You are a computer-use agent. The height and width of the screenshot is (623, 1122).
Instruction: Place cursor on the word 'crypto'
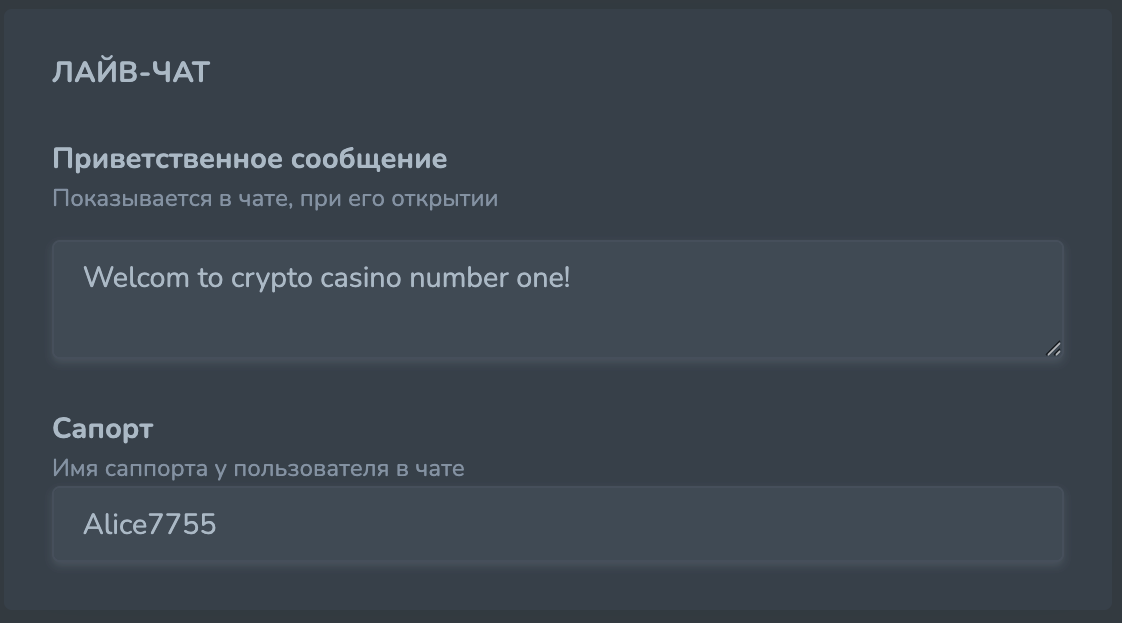[272, 278]
